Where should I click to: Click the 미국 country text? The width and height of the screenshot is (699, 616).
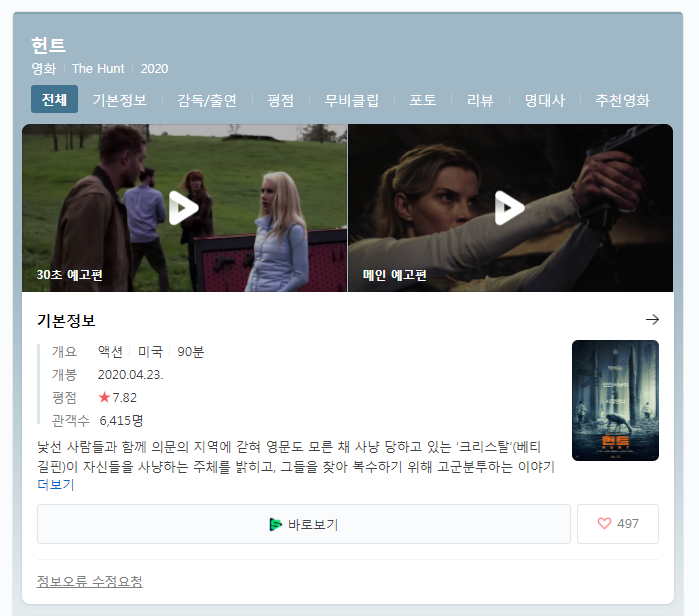point(150,352)
